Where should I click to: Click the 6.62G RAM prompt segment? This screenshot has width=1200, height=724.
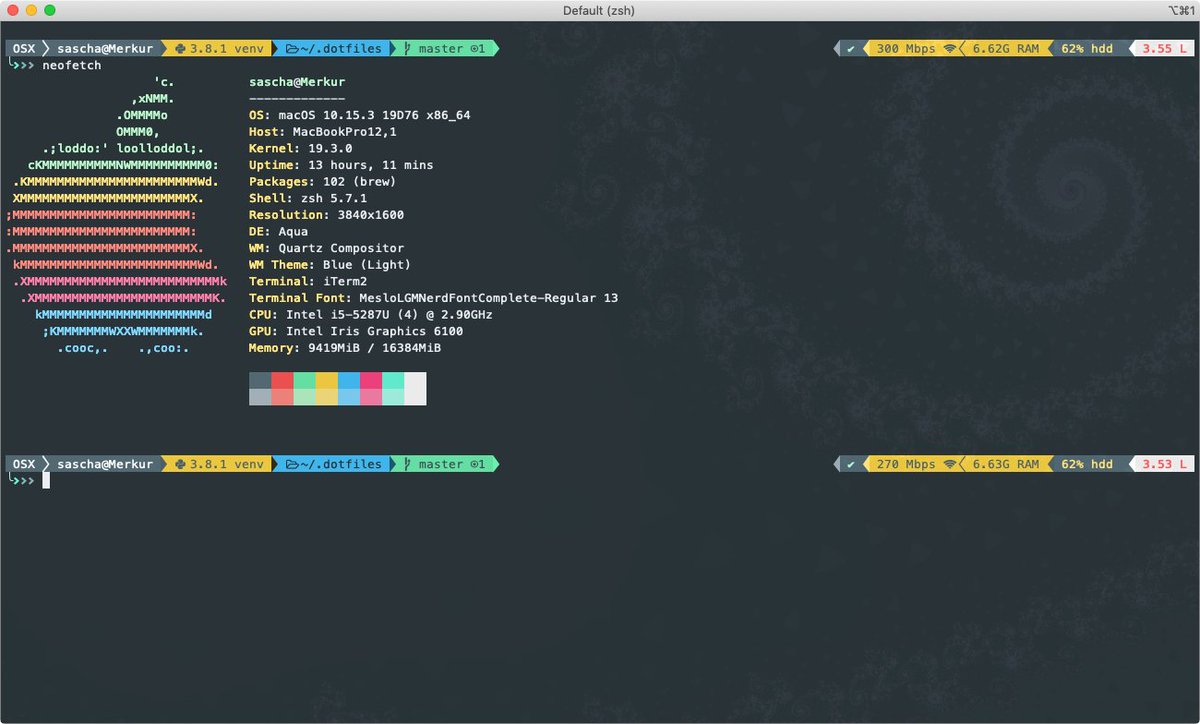click(1005, 48)
